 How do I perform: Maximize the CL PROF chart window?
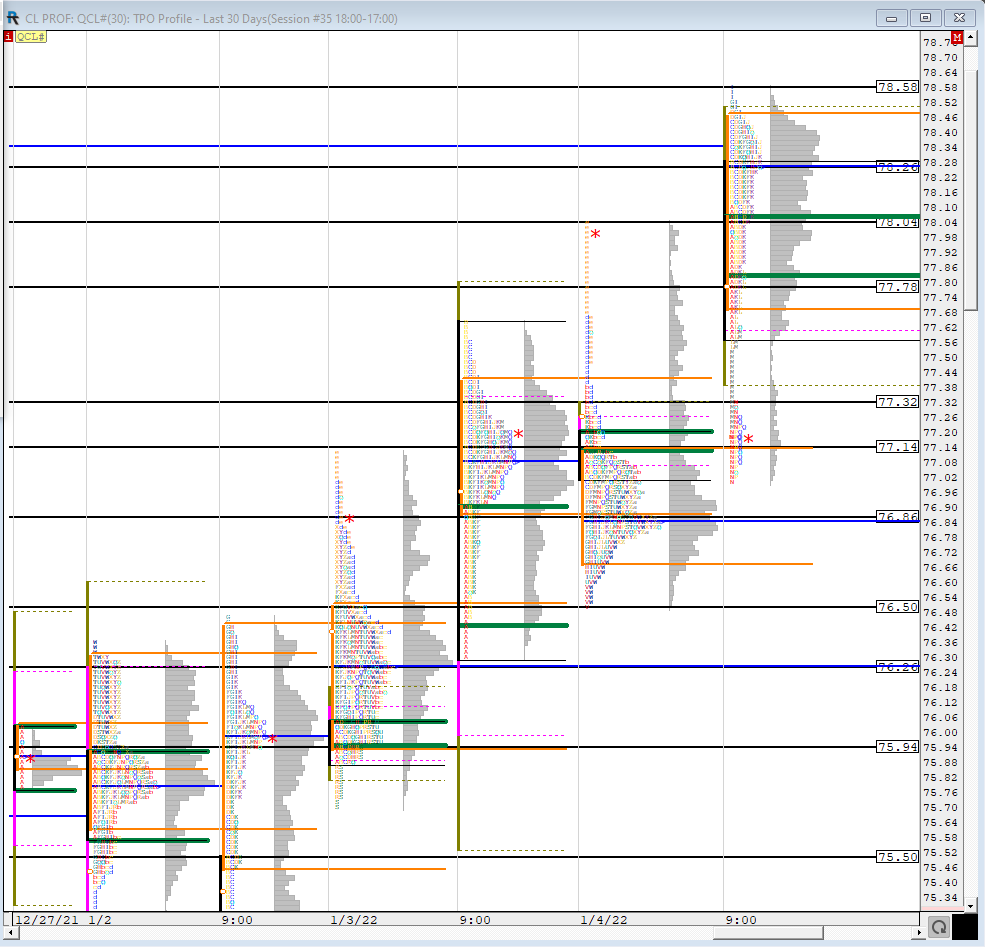point(925,18)
